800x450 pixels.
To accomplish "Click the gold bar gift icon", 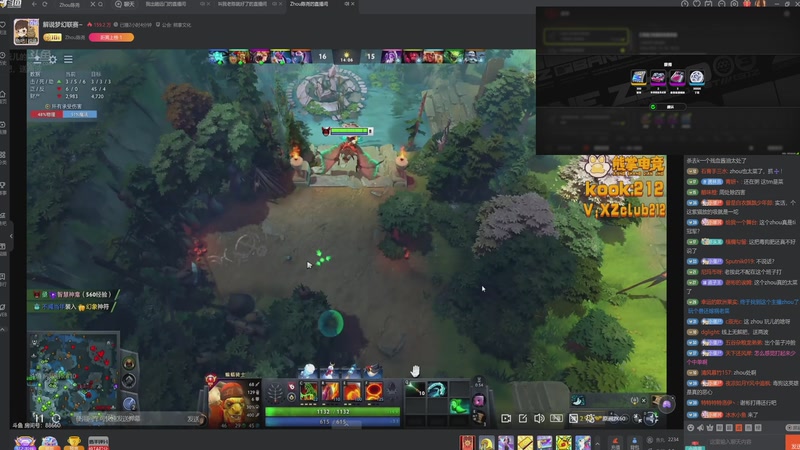I will [525, 442].
